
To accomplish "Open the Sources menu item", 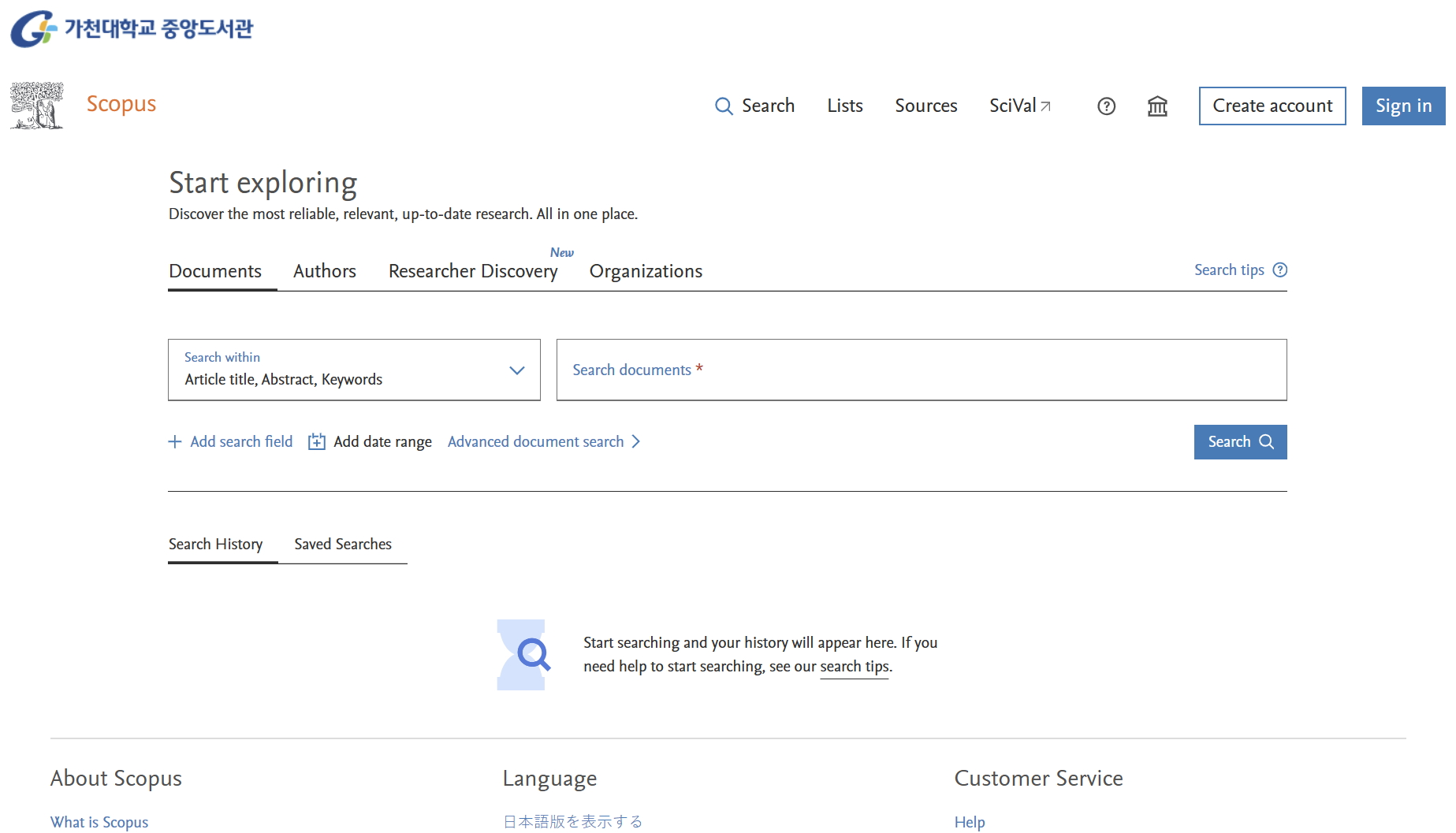I will click(x=926, y=106).
